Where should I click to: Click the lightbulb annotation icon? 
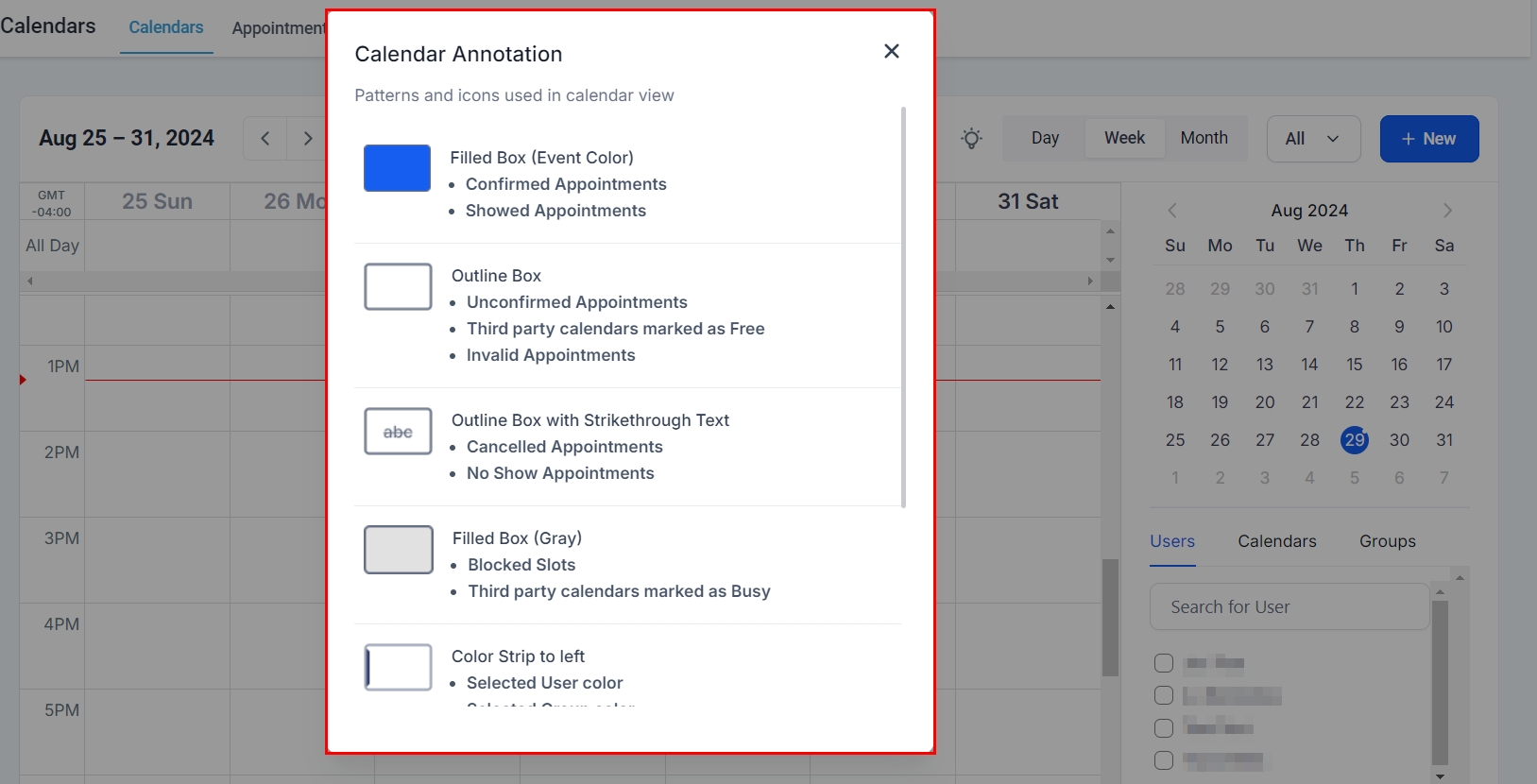click(971, 139)
